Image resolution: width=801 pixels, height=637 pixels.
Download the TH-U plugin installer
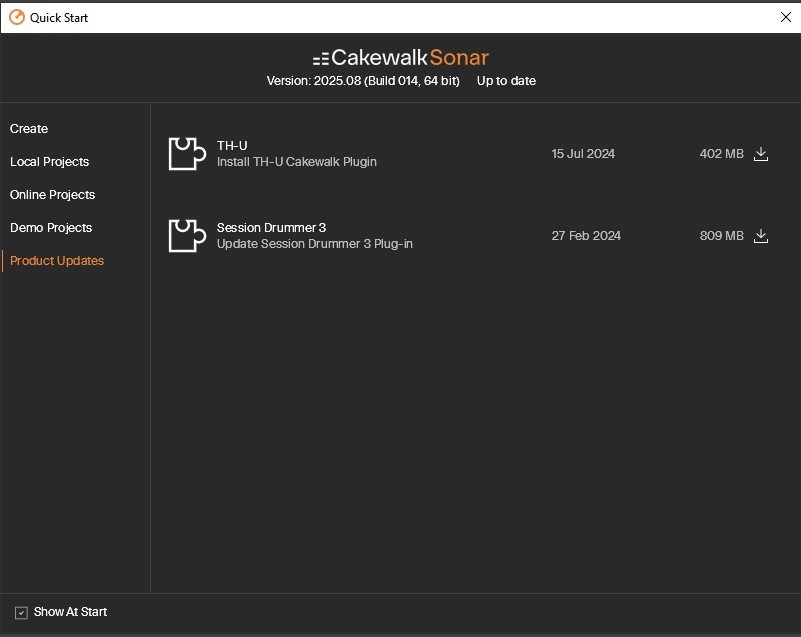pyautogui.click(x=761, y=154)
